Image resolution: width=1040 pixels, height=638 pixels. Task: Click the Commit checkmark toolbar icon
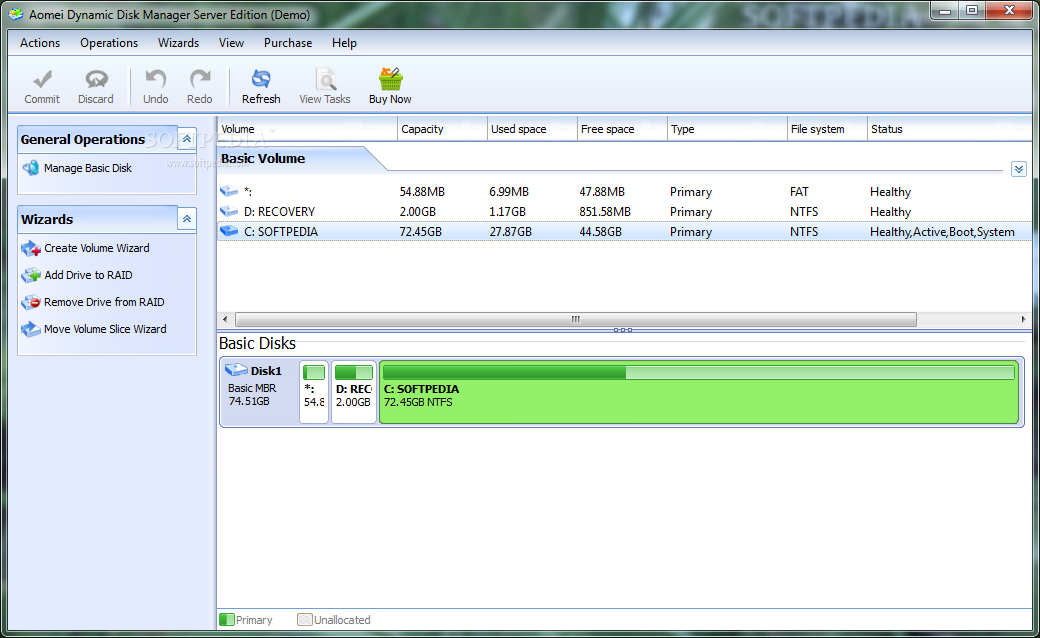42,79
